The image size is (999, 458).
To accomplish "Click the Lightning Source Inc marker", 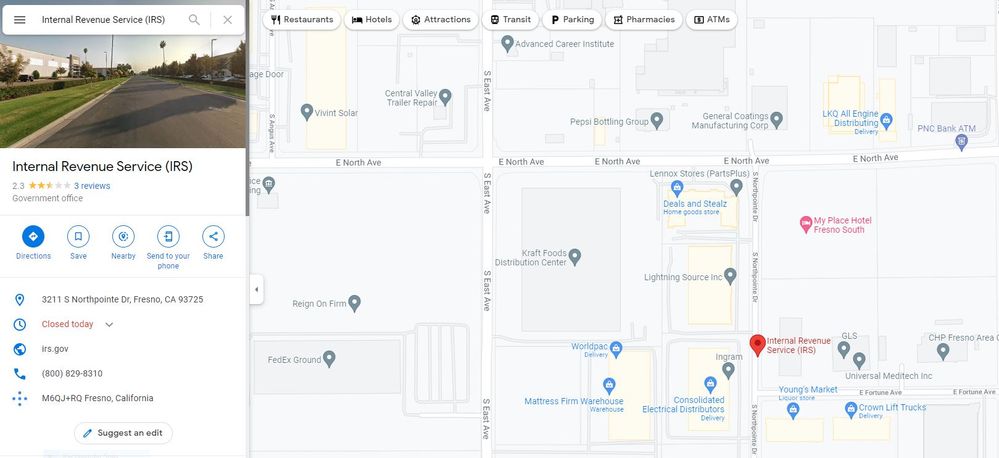I will tap(730, 276).
